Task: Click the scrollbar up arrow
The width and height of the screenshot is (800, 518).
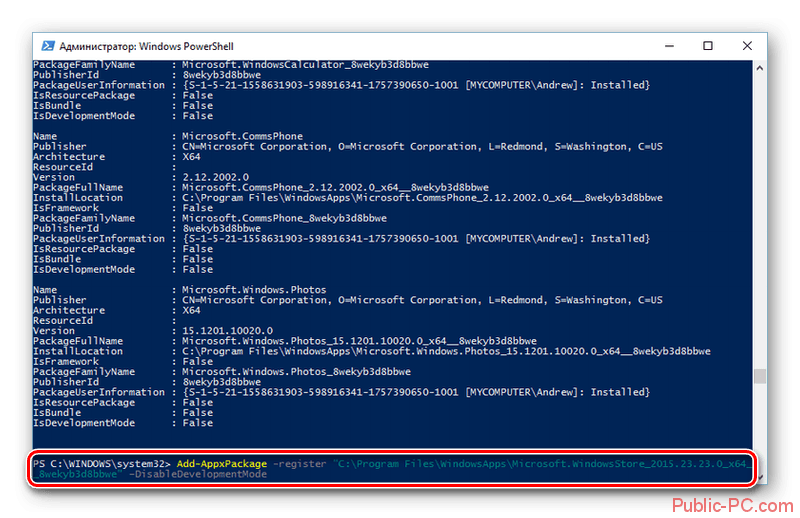Action: (x=760, y=68)
